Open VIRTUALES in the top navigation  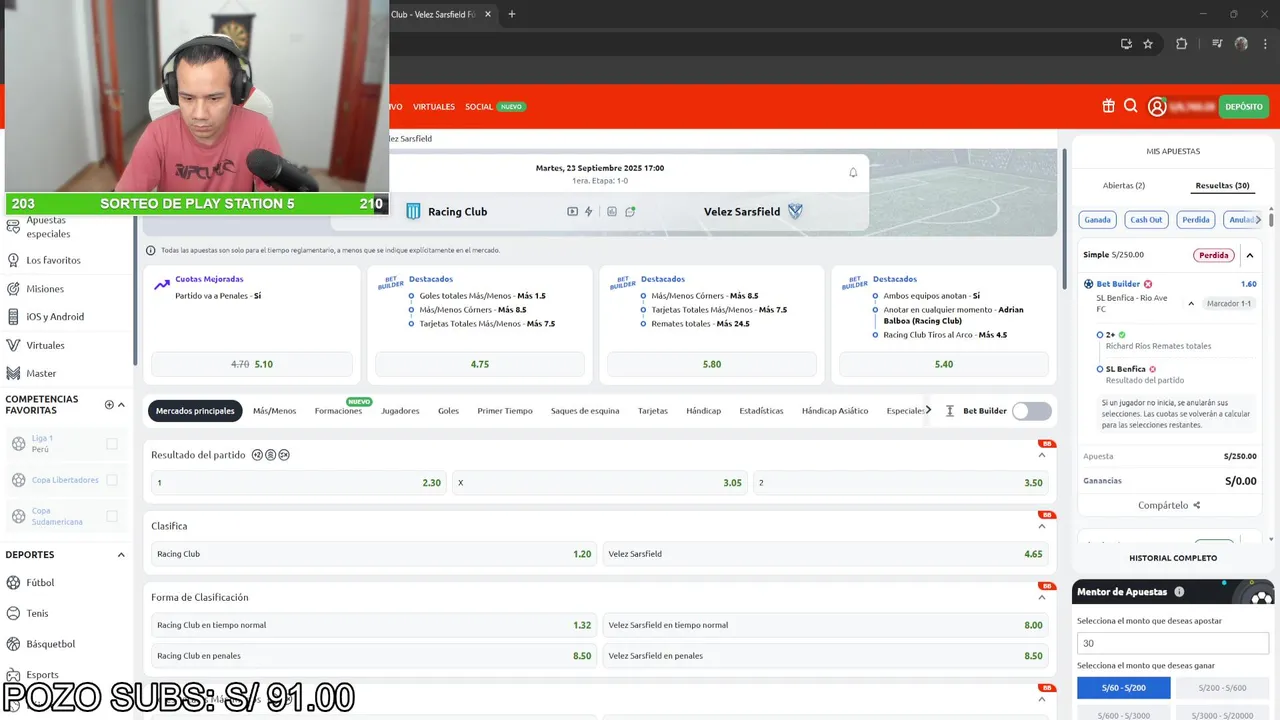[x=434, y=107]
